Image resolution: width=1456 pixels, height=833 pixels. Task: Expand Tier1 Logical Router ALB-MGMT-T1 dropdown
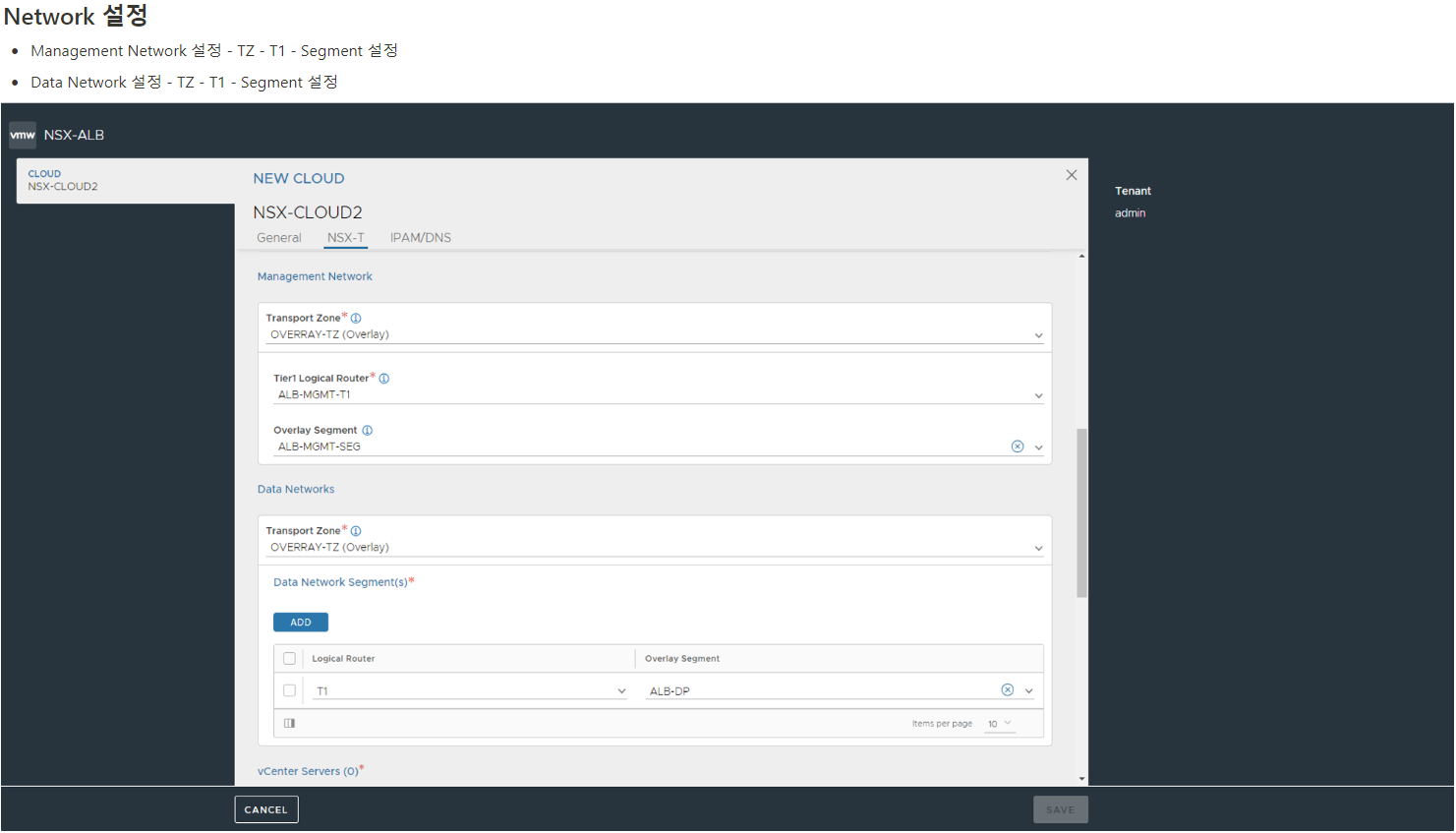pos(1038,395)
